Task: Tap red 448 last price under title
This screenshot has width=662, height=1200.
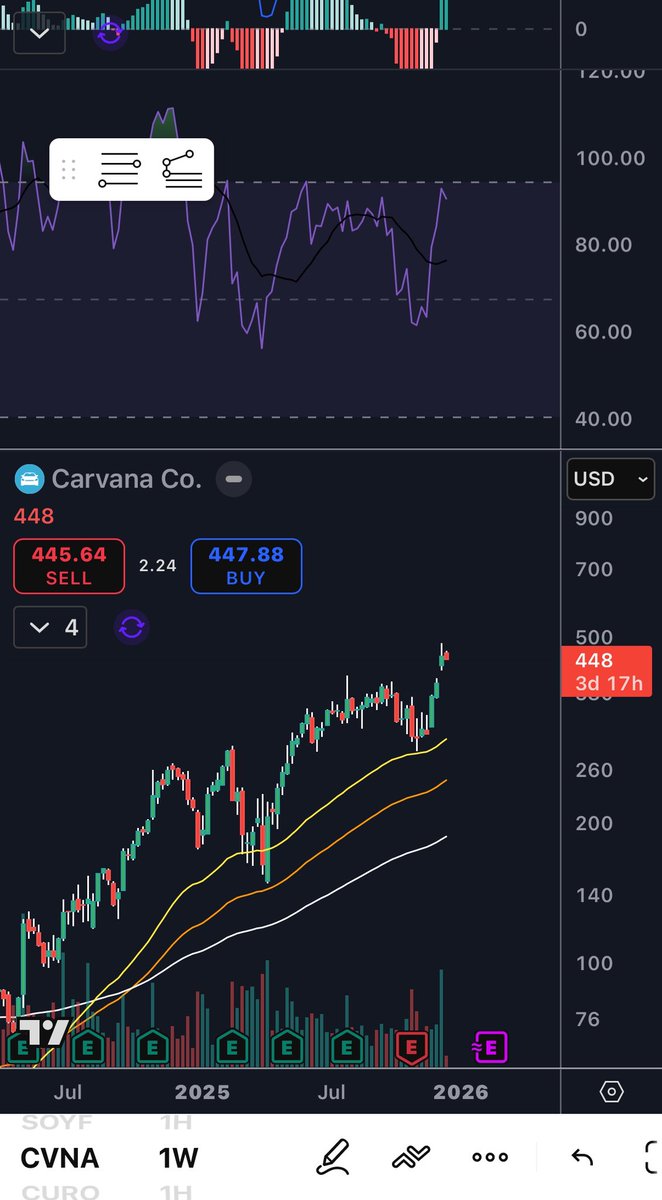Action: [x=34, y=516]
